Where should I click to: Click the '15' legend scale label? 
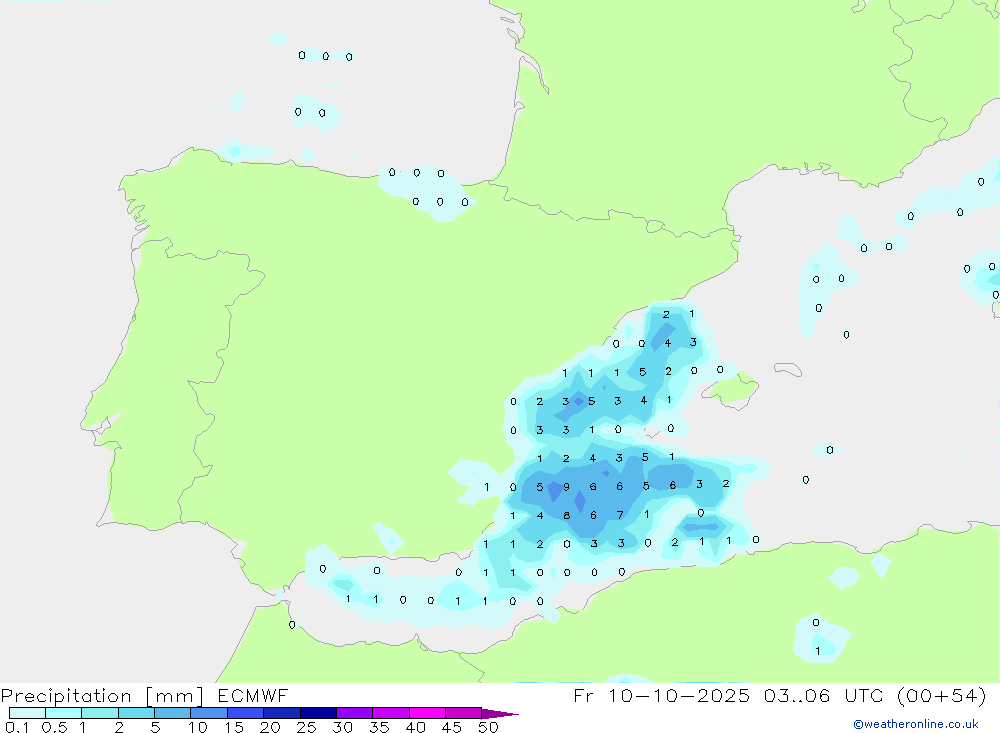click(x=234, y=727)
